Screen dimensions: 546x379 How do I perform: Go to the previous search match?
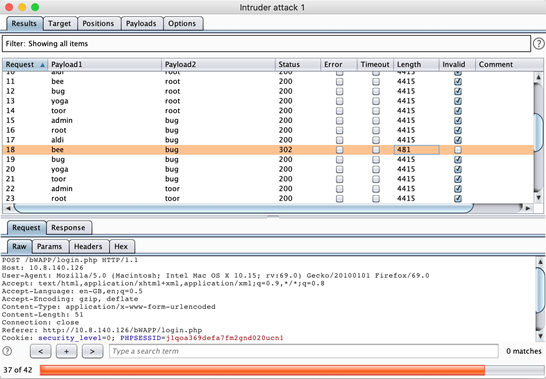pyautogui.click(x=40, y=351)
